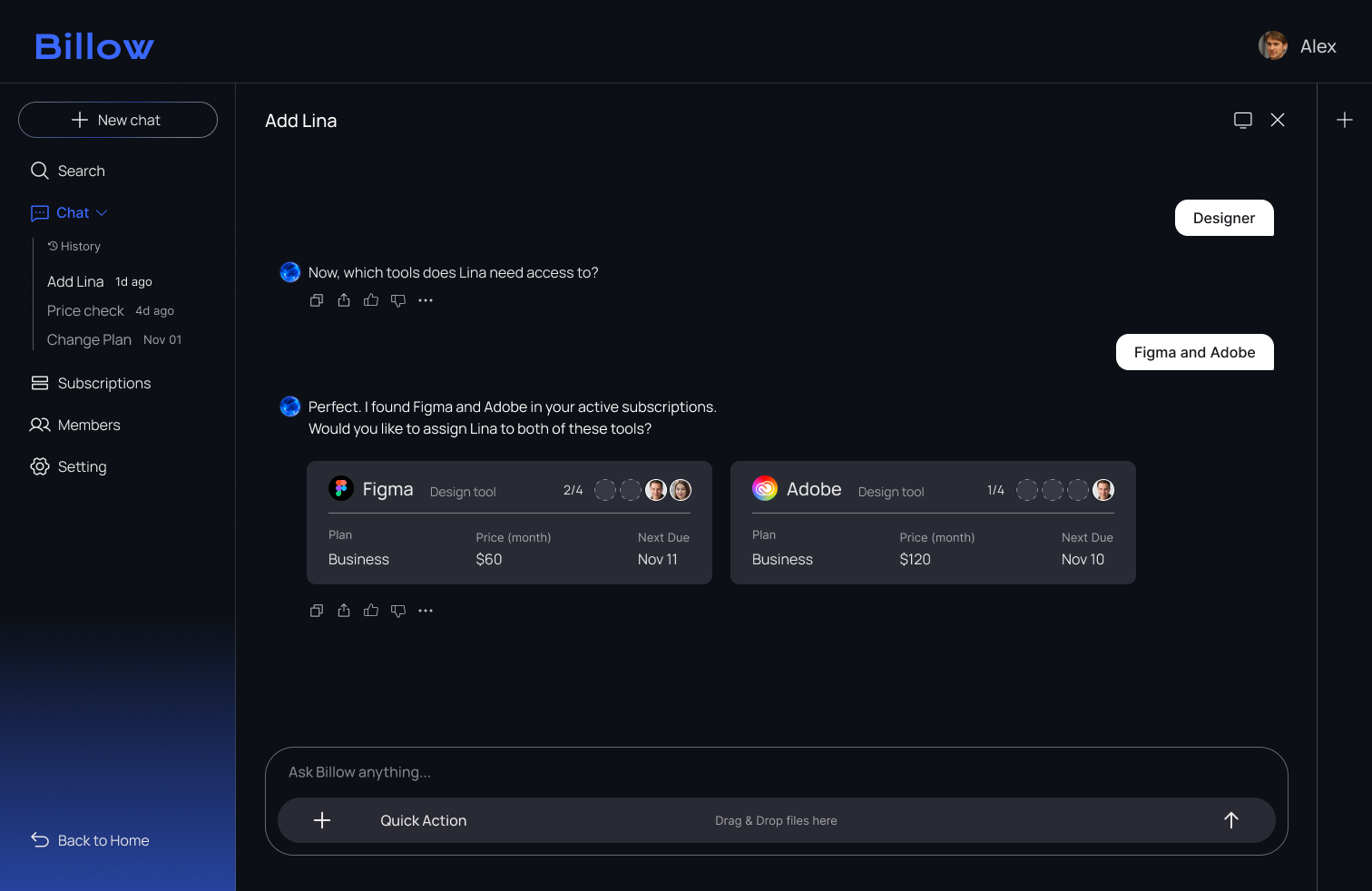Click the 'Drag & Drop files here' text
1372x891 pixels.
776,820
